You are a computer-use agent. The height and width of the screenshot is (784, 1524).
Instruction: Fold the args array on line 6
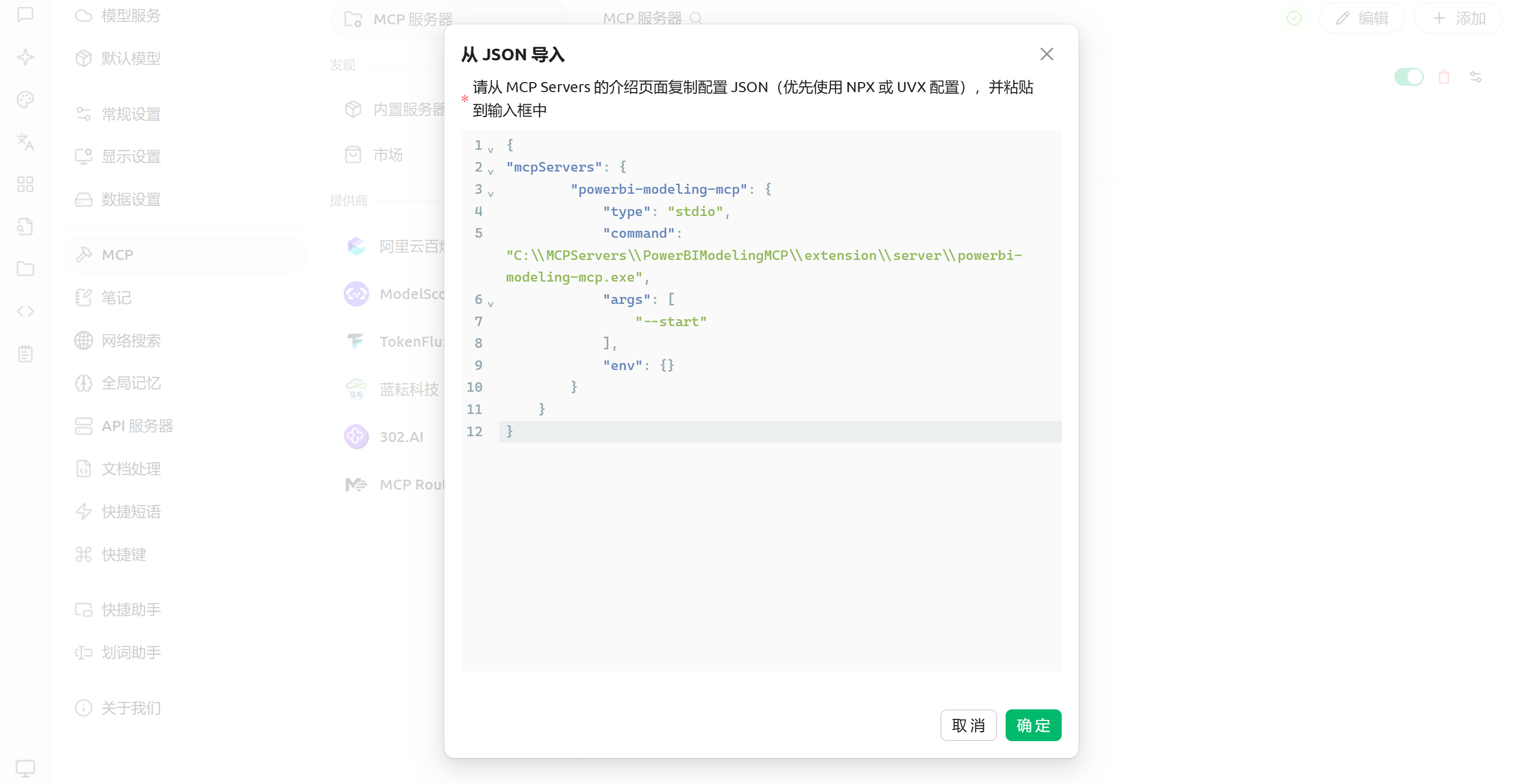click(490, 303)
